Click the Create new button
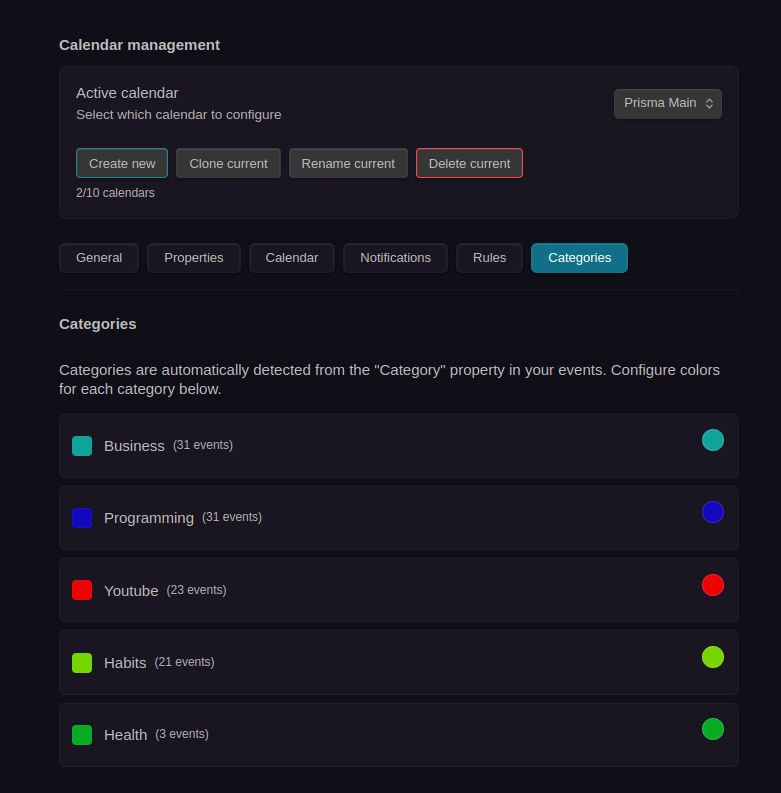 tap(122, 163)
